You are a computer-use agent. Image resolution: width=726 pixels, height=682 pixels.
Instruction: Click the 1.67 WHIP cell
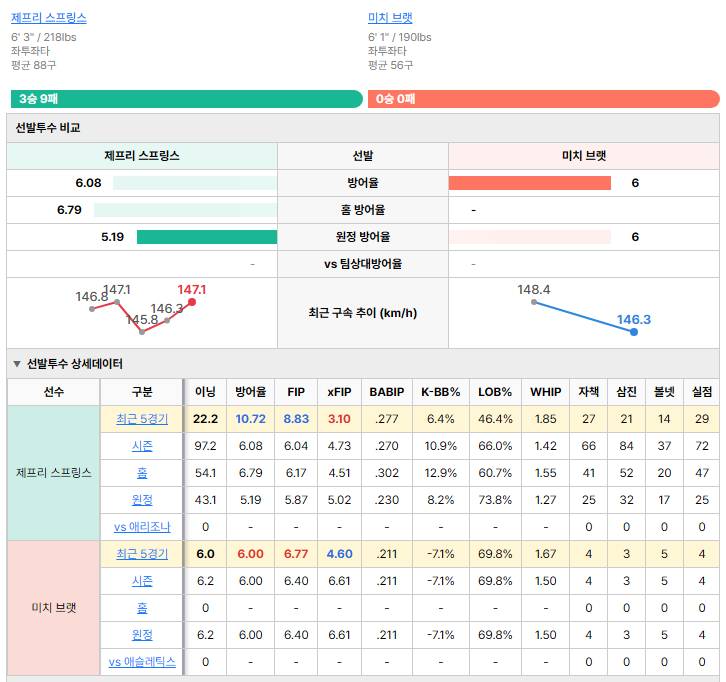click(545, 554)
